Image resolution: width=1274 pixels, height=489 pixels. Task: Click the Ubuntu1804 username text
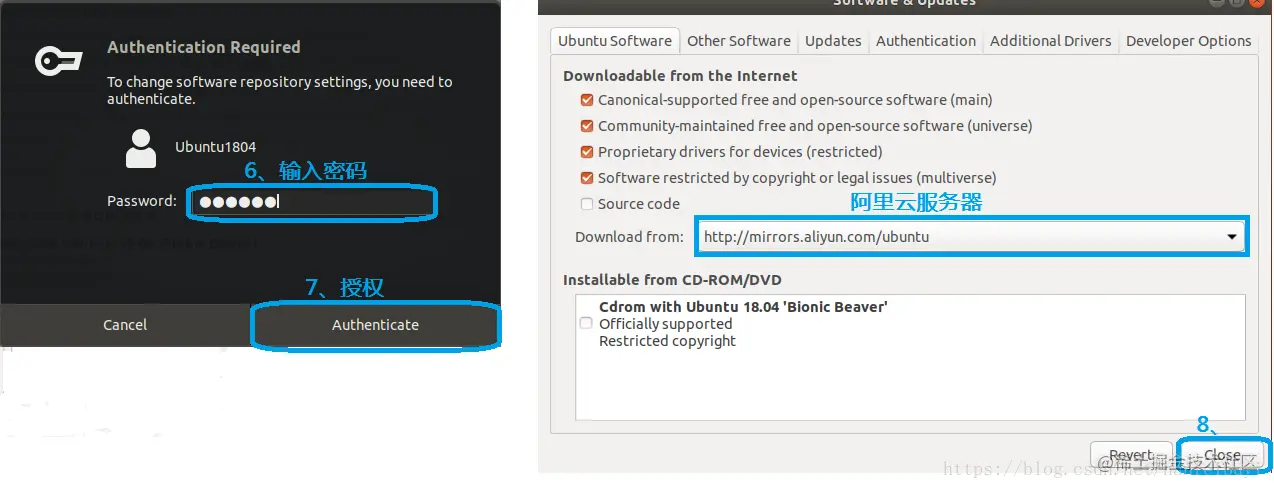[x=215, y=147]
